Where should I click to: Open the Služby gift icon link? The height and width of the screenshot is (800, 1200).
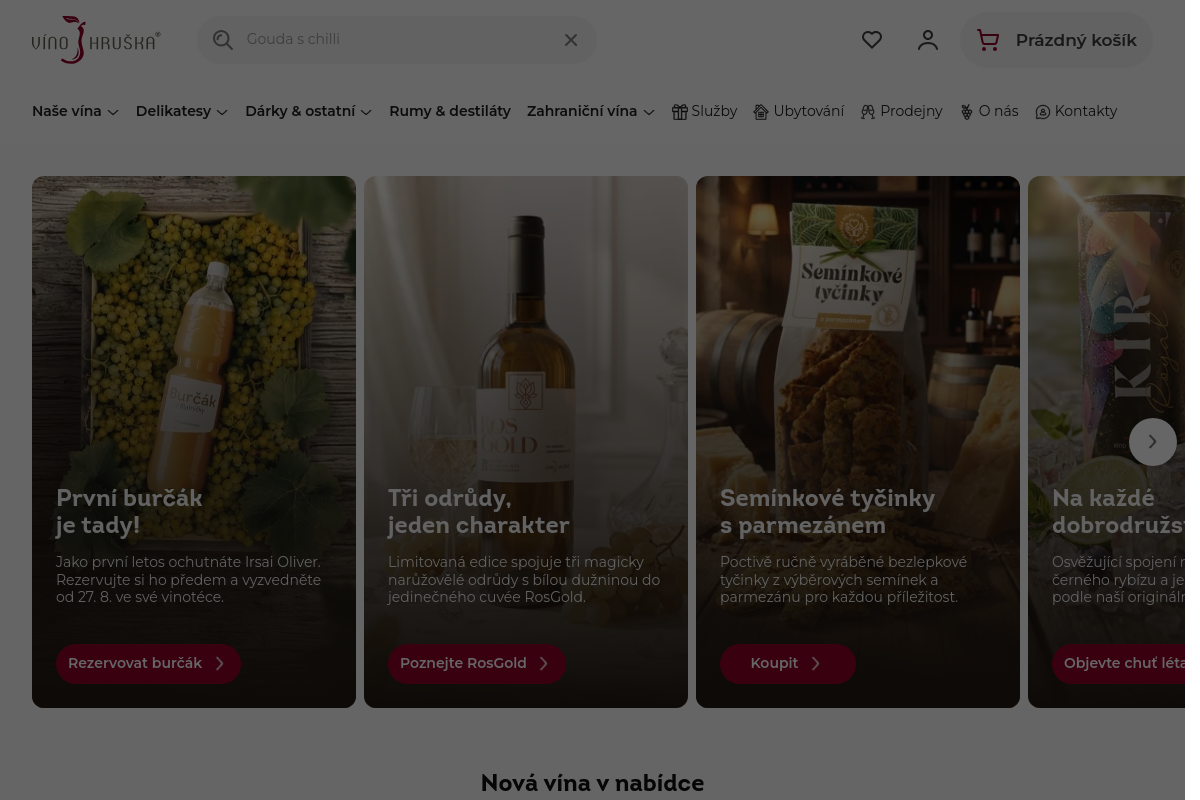coord(704,112)
